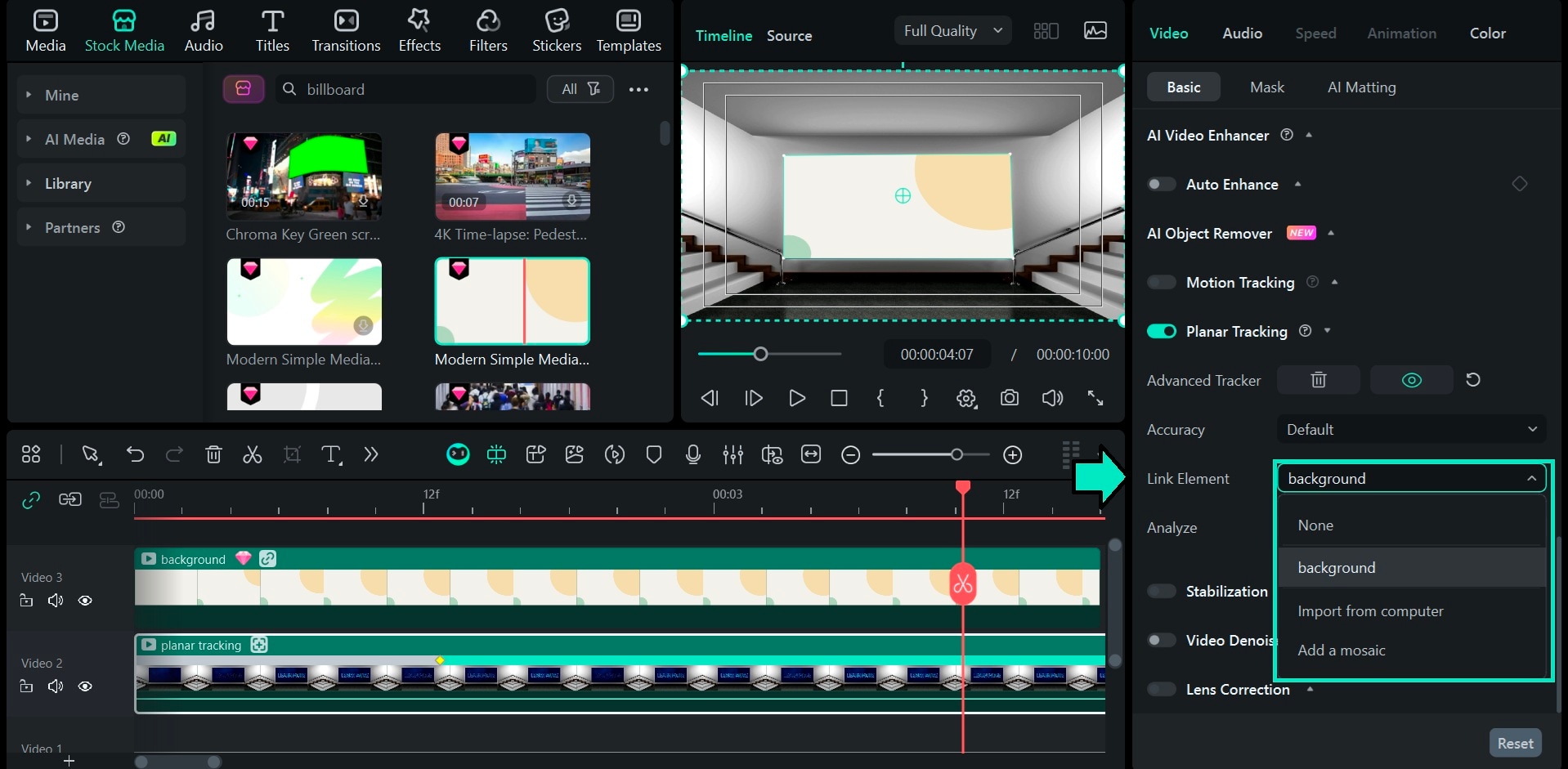Open the Templates panel
This screenshot has width=1568, height=769.
coord(629,30)
